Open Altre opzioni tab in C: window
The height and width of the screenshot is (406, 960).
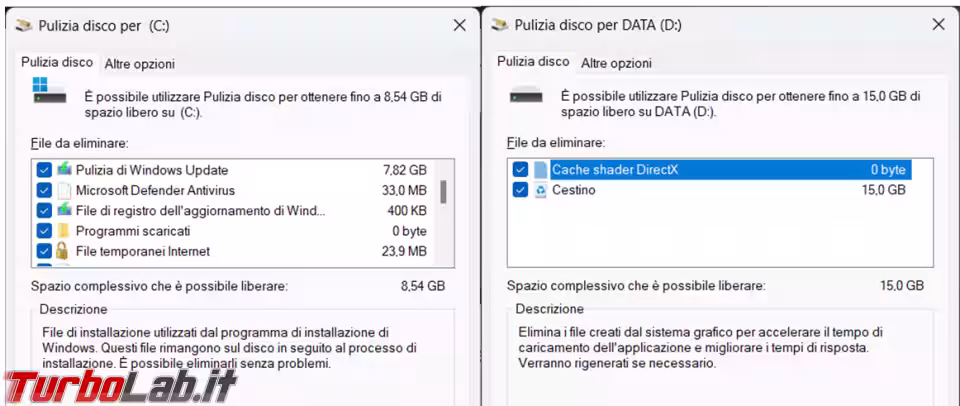[140, 64]
